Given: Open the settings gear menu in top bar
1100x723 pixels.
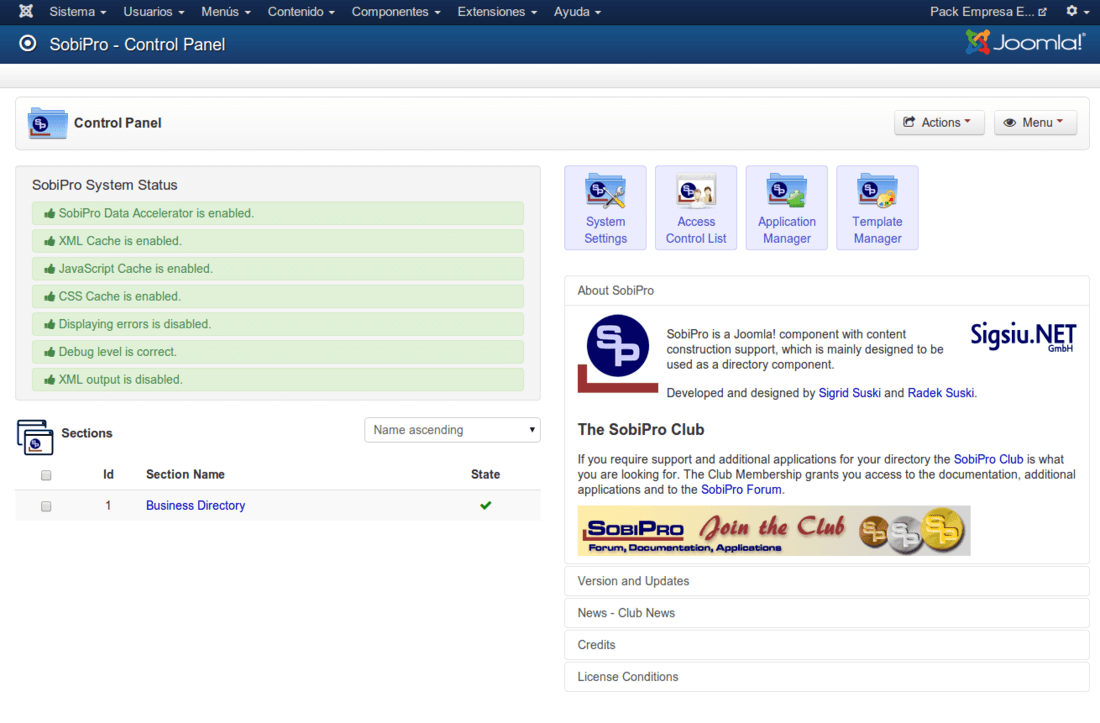Looking at the screenshot, I should pyautogui.click(x=1076, y=11).
